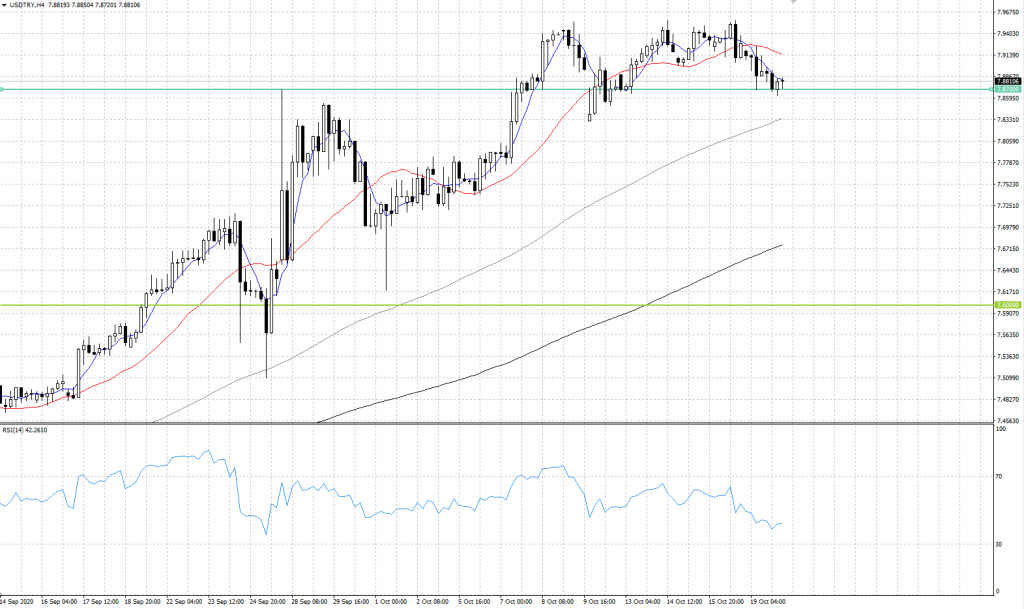
Task: Click the teal 7.87000 price level tag
Action: click(x=1005, y=90)
